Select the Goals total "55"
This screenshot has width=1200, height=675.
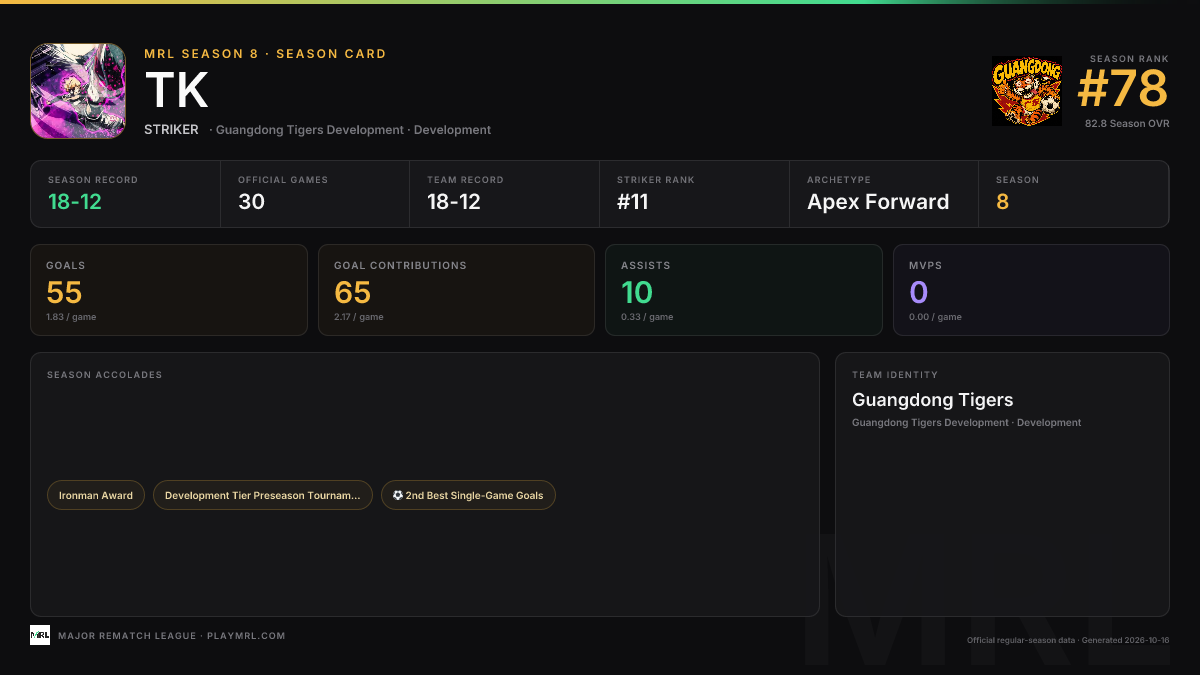(64, 292)
